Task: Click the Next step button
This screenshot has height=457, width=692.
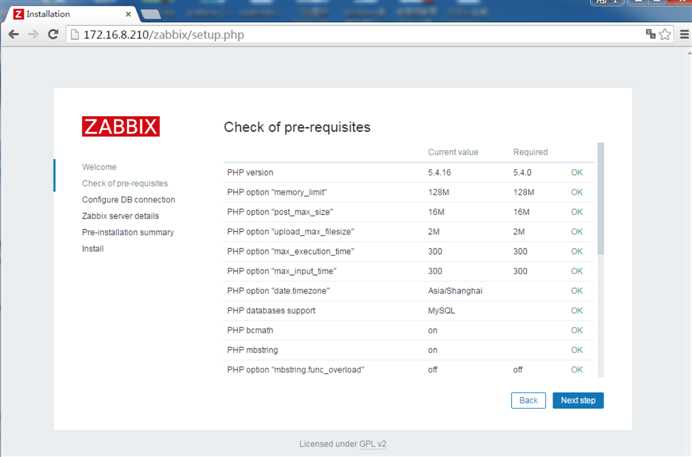Action: (578, 400)
